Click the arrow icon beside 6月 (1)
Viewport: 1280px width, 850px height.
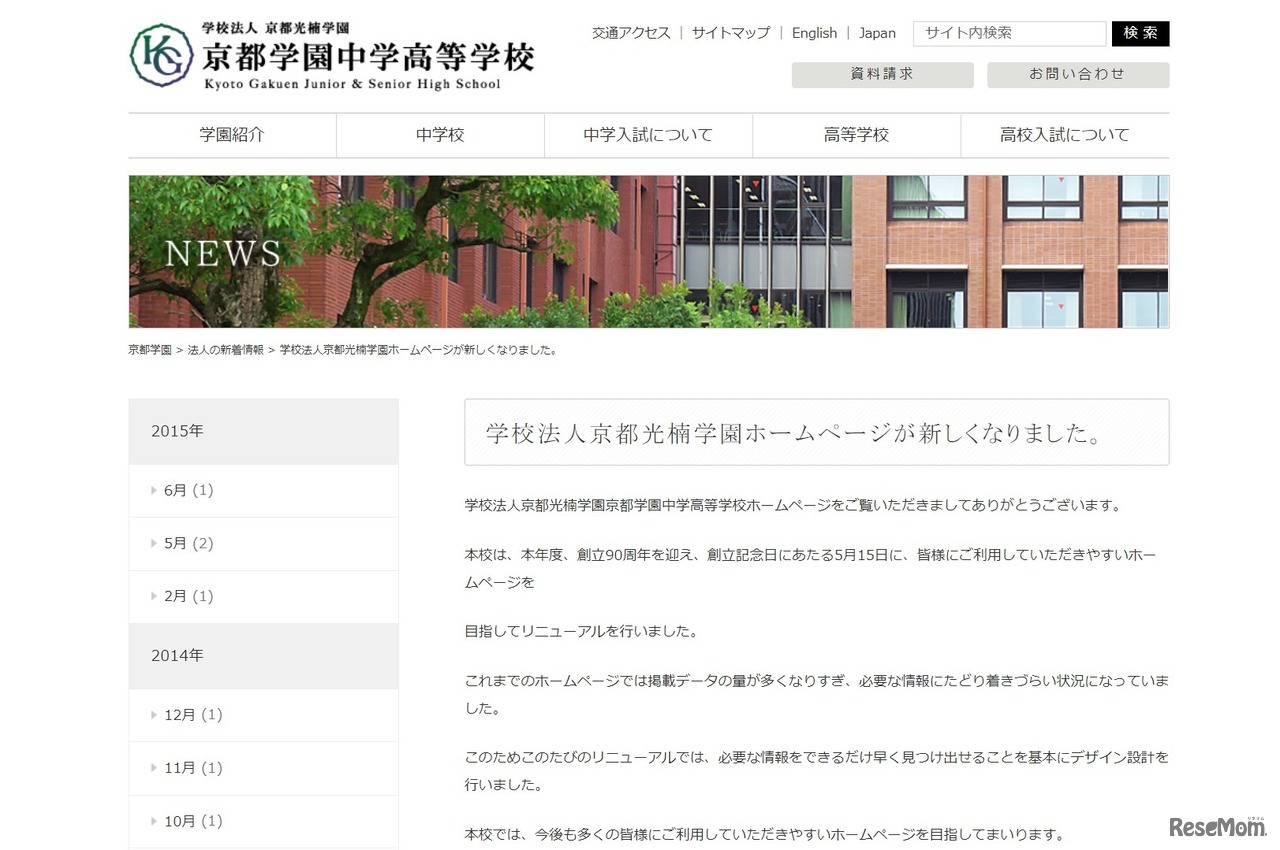(156, 490)
